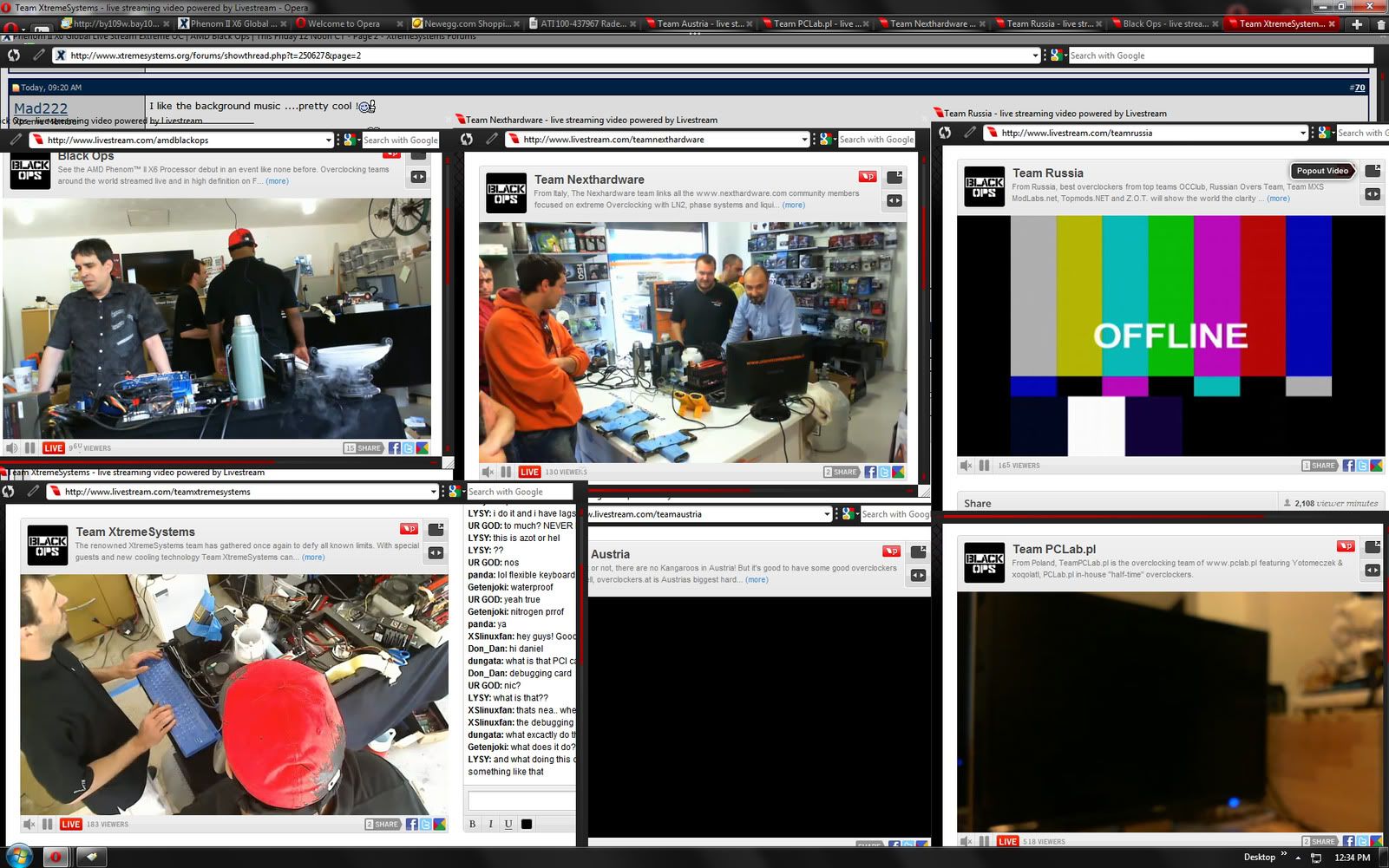1389x868 pixels.
Task: Click red Livestream badge on Team Nexthardware
Action: pos(867,176)
